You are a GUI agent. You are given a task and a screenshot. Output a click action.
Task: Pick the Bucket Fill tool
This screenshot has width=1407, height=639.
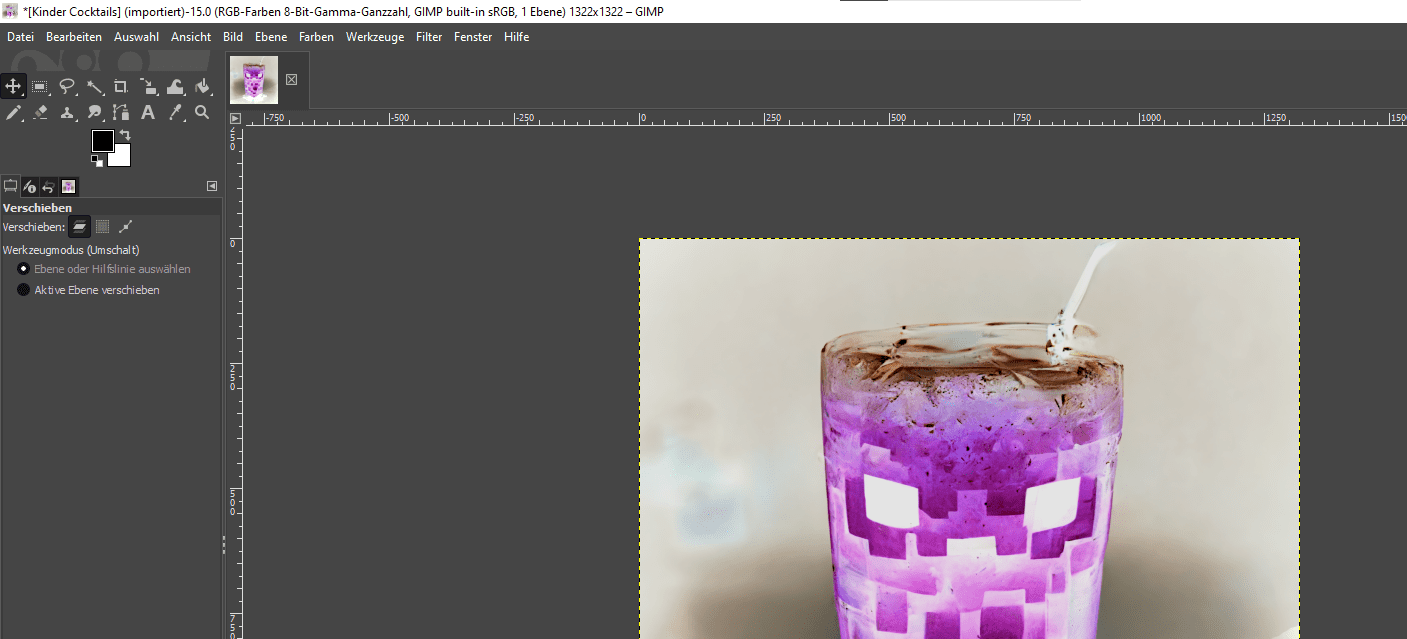point(202,86)
